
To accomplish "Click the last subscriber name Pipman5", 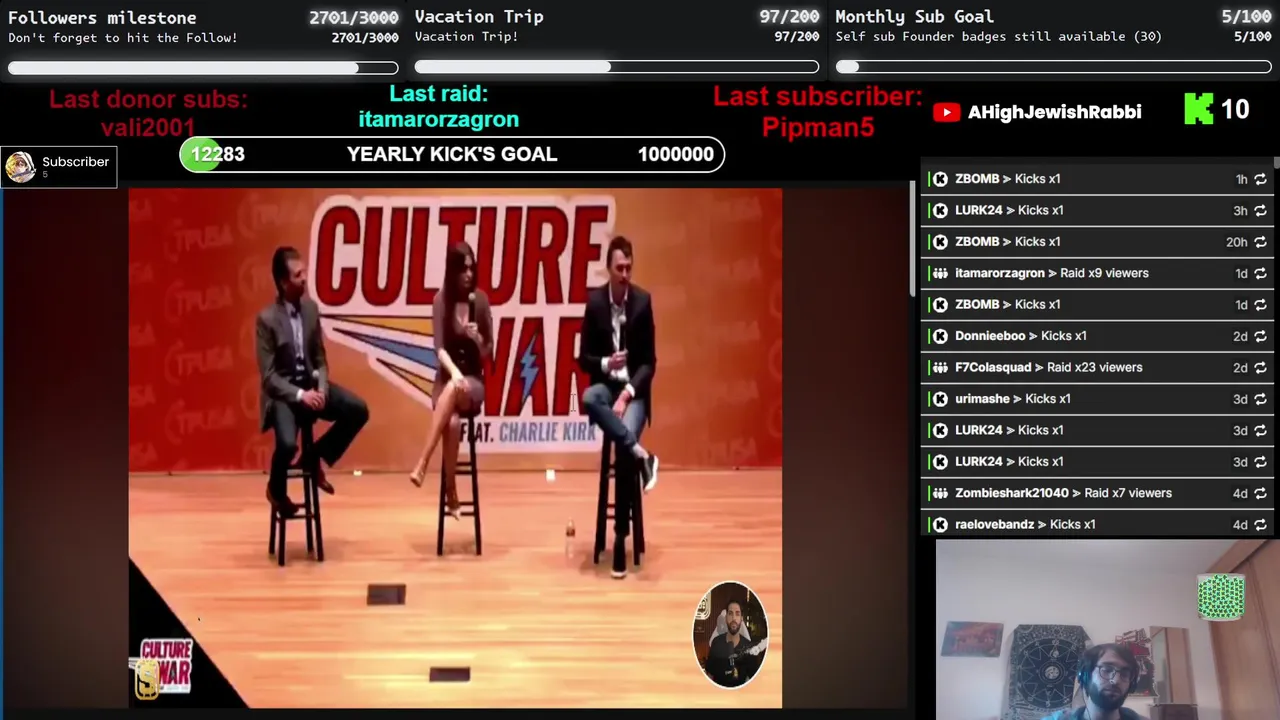I will (818, 127).
